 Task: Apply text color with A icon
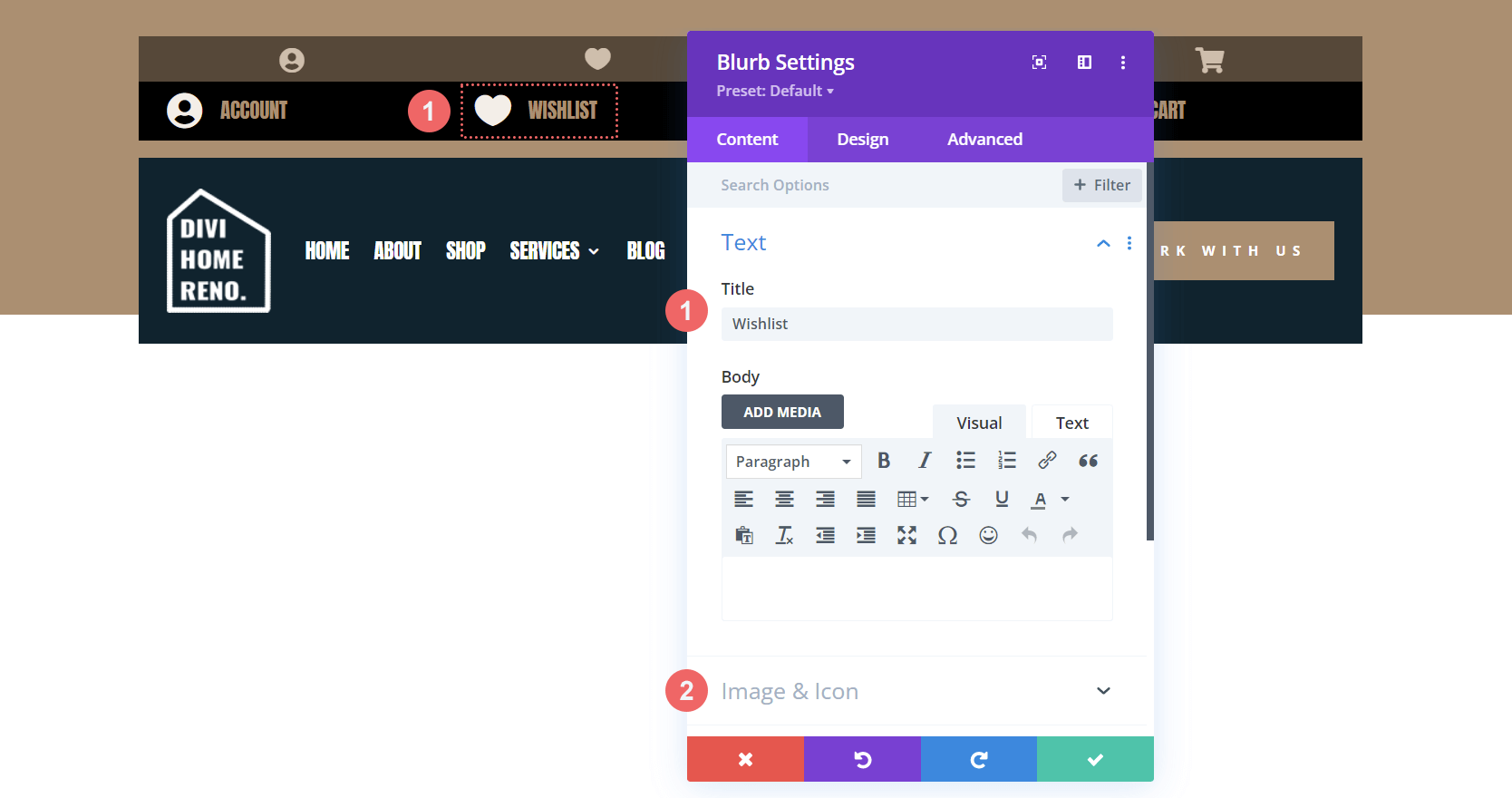(x=1040, y=500)
